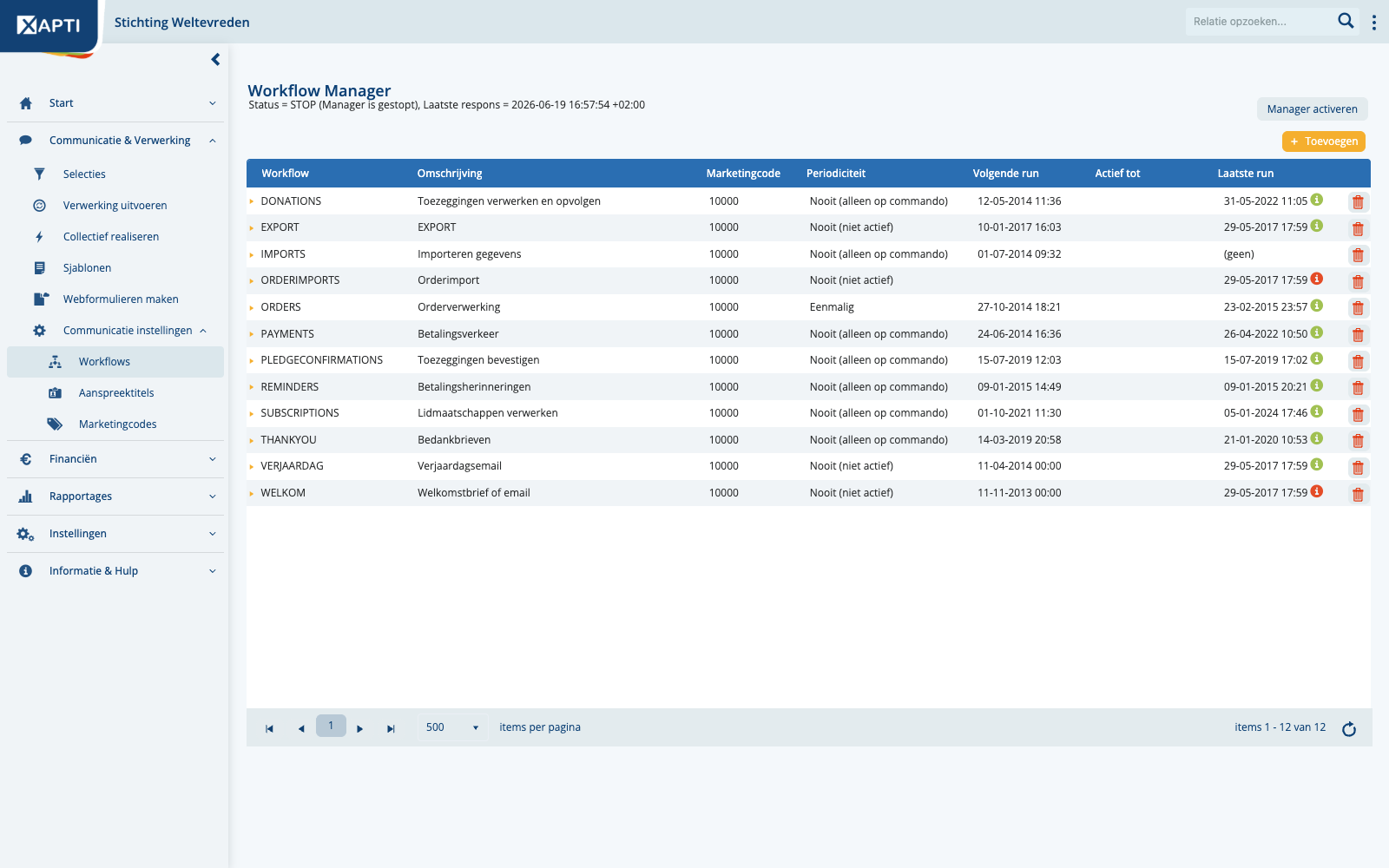Image resolution: width=1389 pixels, height=868 pixels.
Task: Open Aanspreektitels menu item
Action: click(x=115, y=393)
